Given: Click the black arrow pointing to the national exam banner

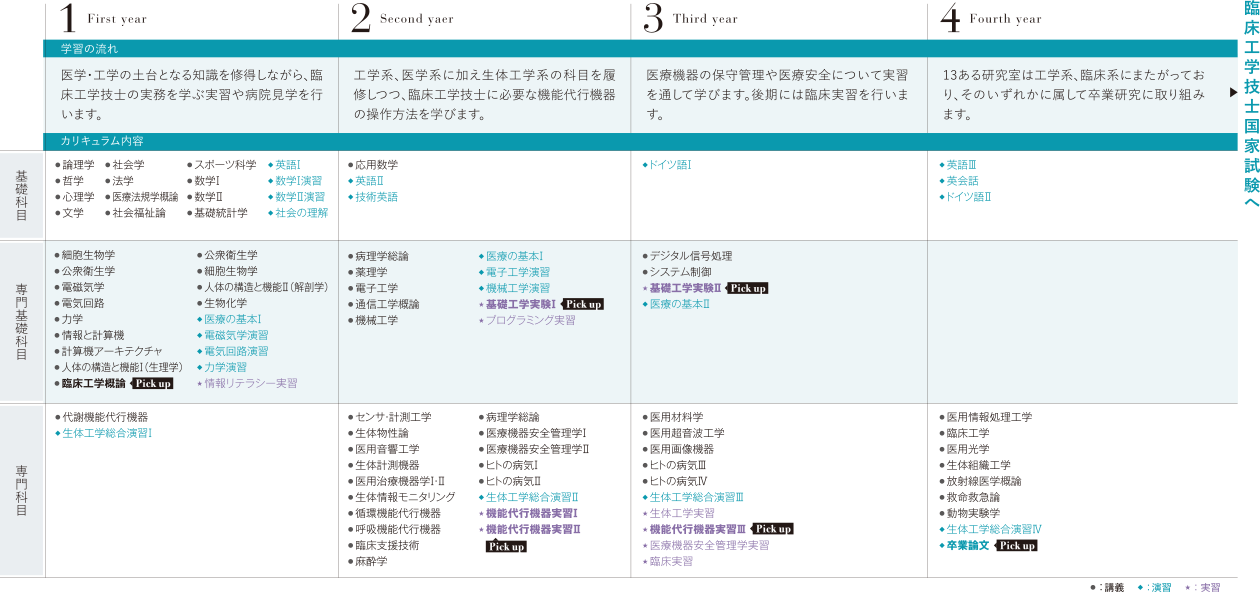Looking at the screenshot, I should click(1233, 93).
